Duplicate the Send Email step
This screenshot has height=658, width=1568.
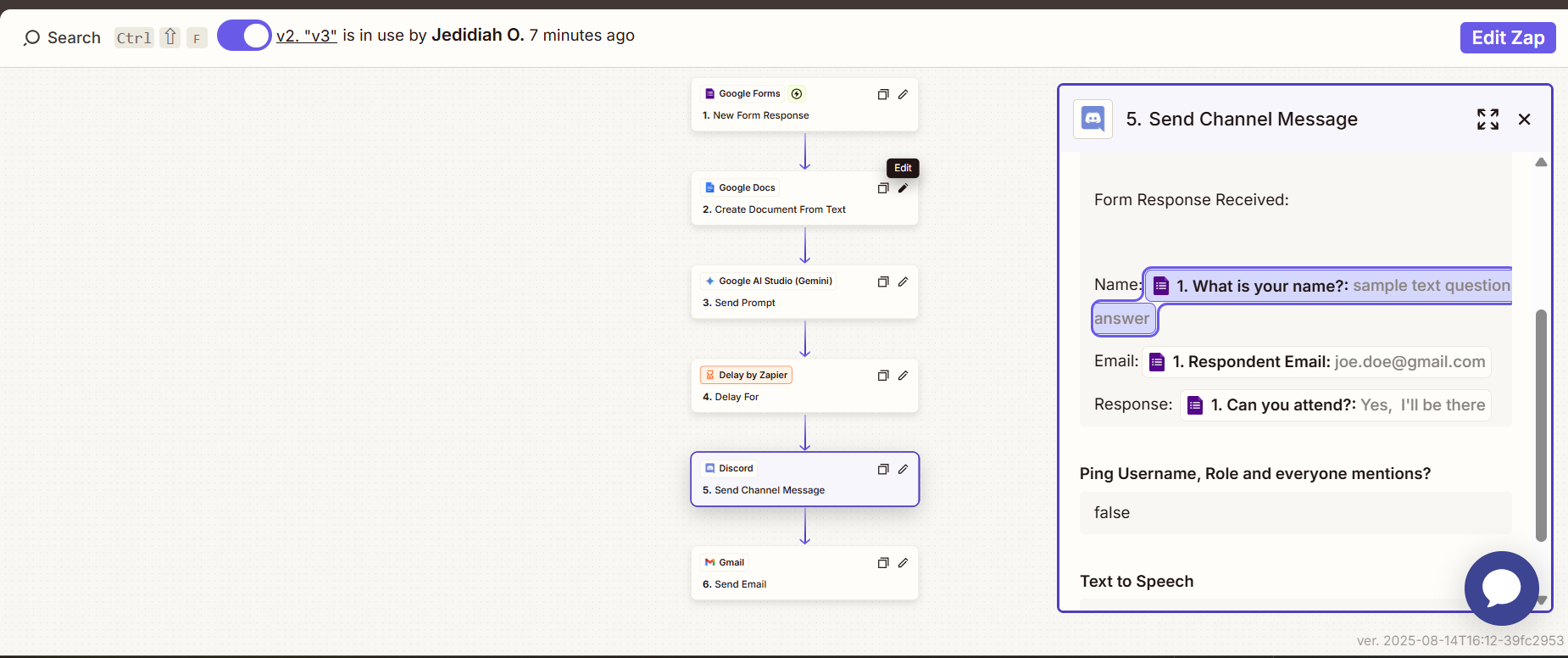coord(883,563)
